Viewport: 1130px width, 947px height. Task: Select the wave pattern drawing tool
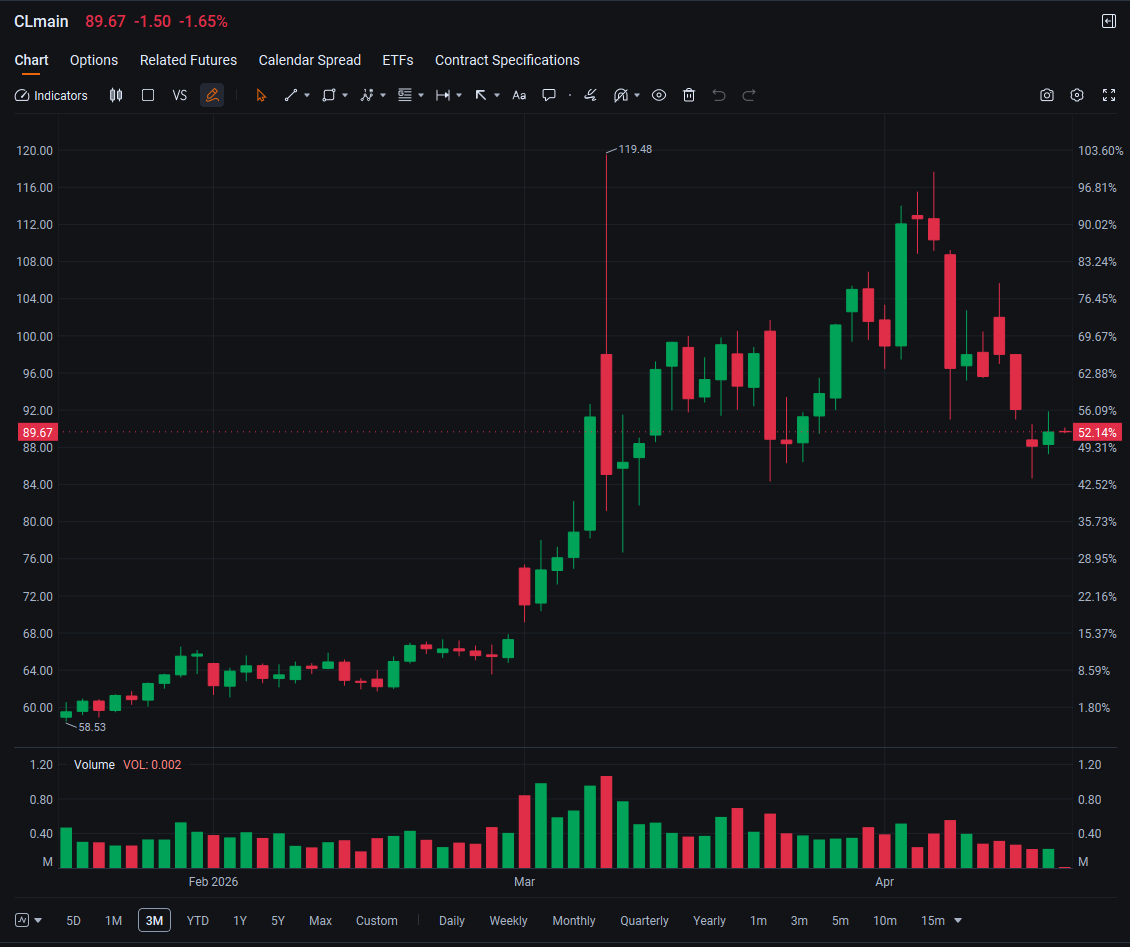(x=367, y=95)
